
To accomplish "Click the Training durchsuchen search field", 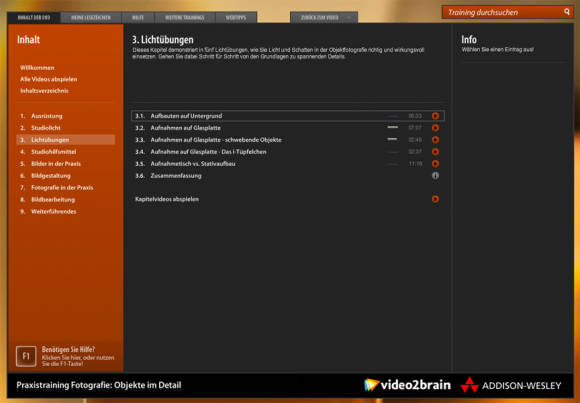I will coord(503,12).
